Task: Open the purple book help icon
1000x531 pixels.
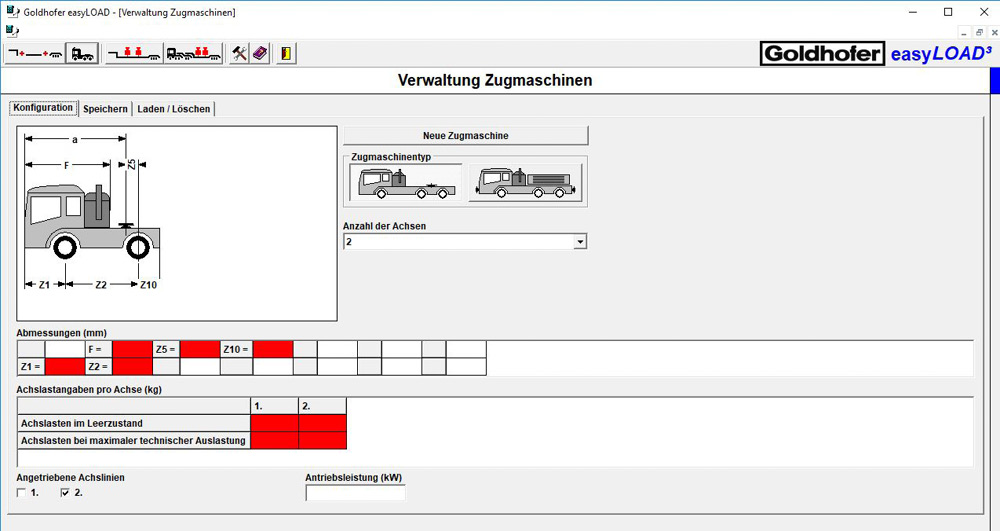Action: click(x=259, y=54)
